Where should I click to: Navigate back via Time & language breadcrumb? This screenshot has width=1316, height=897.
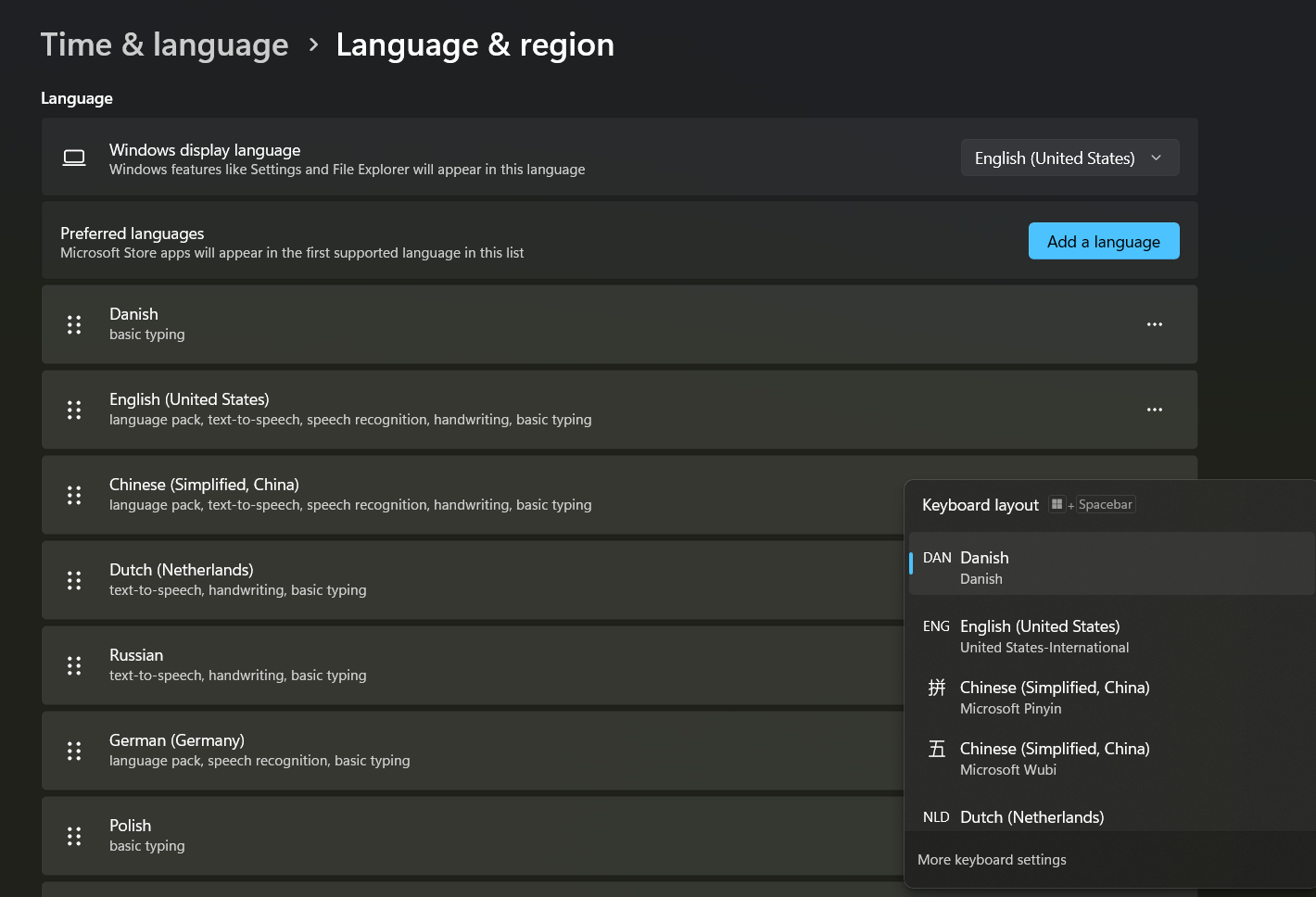(164, 44)
